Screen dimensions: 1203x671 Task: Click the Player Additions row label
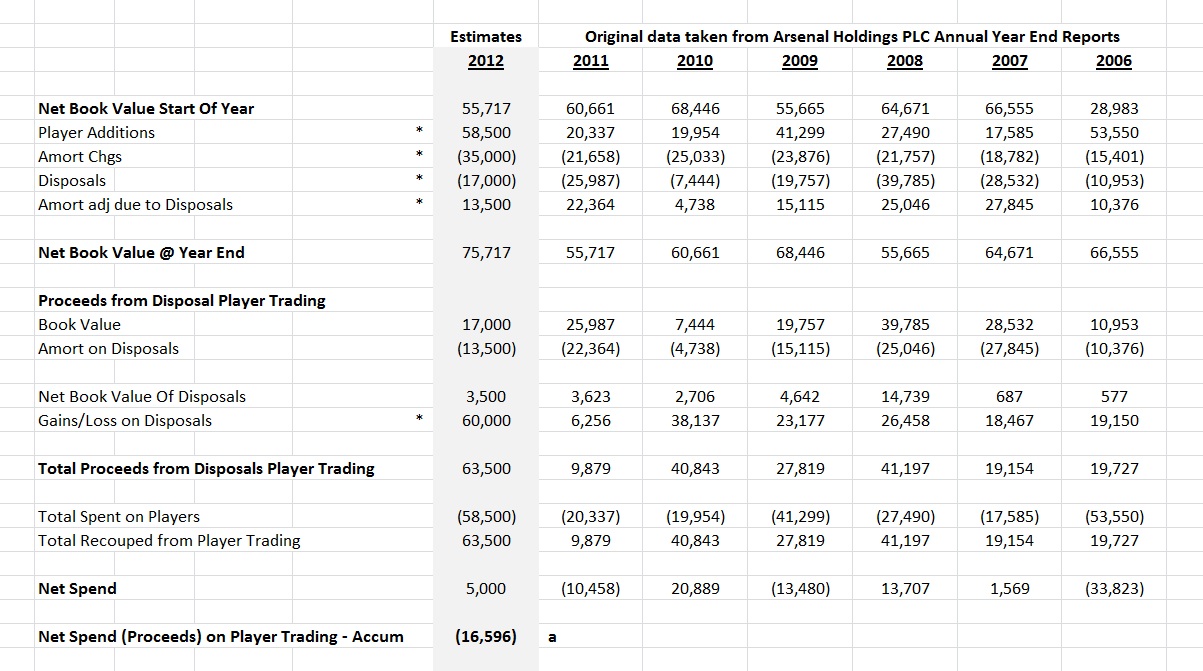(97, 132)
